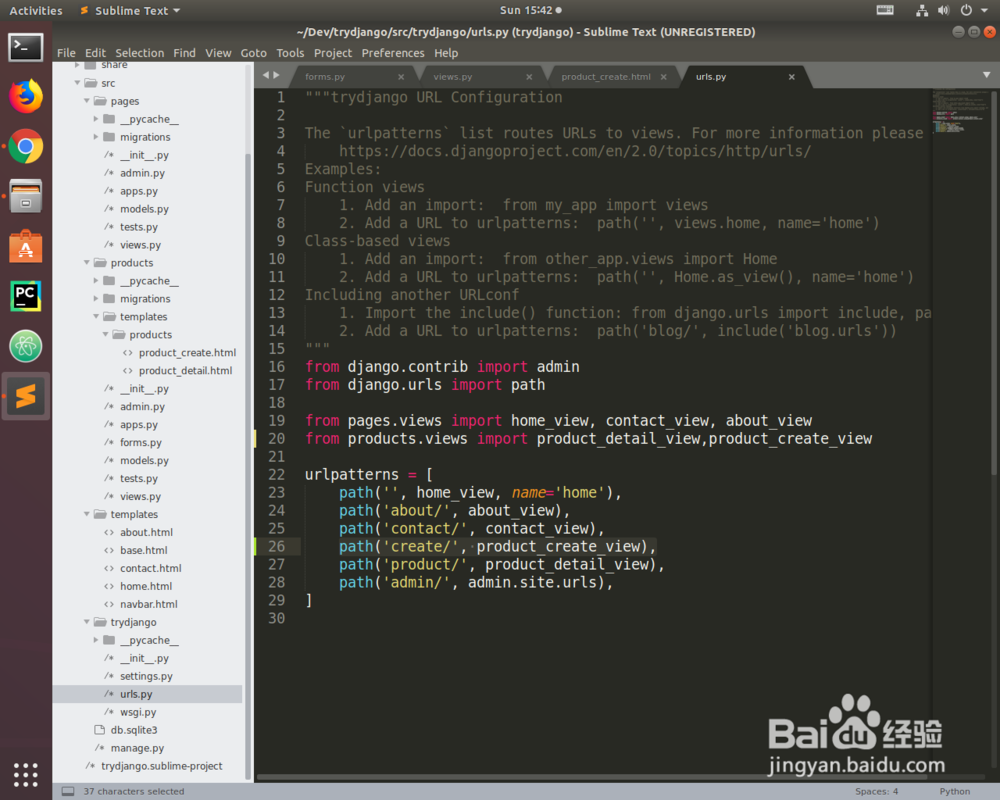Collapse the pages folder
This screenshot has height=800, width=1000.
87,101
